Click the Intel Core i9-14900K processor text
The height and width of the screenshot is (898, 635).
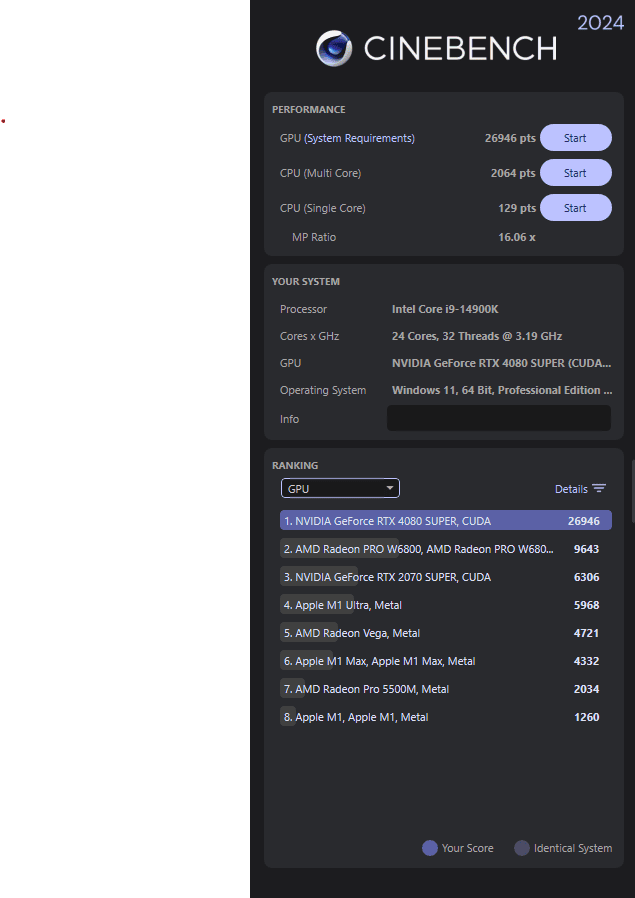(445, 309)
